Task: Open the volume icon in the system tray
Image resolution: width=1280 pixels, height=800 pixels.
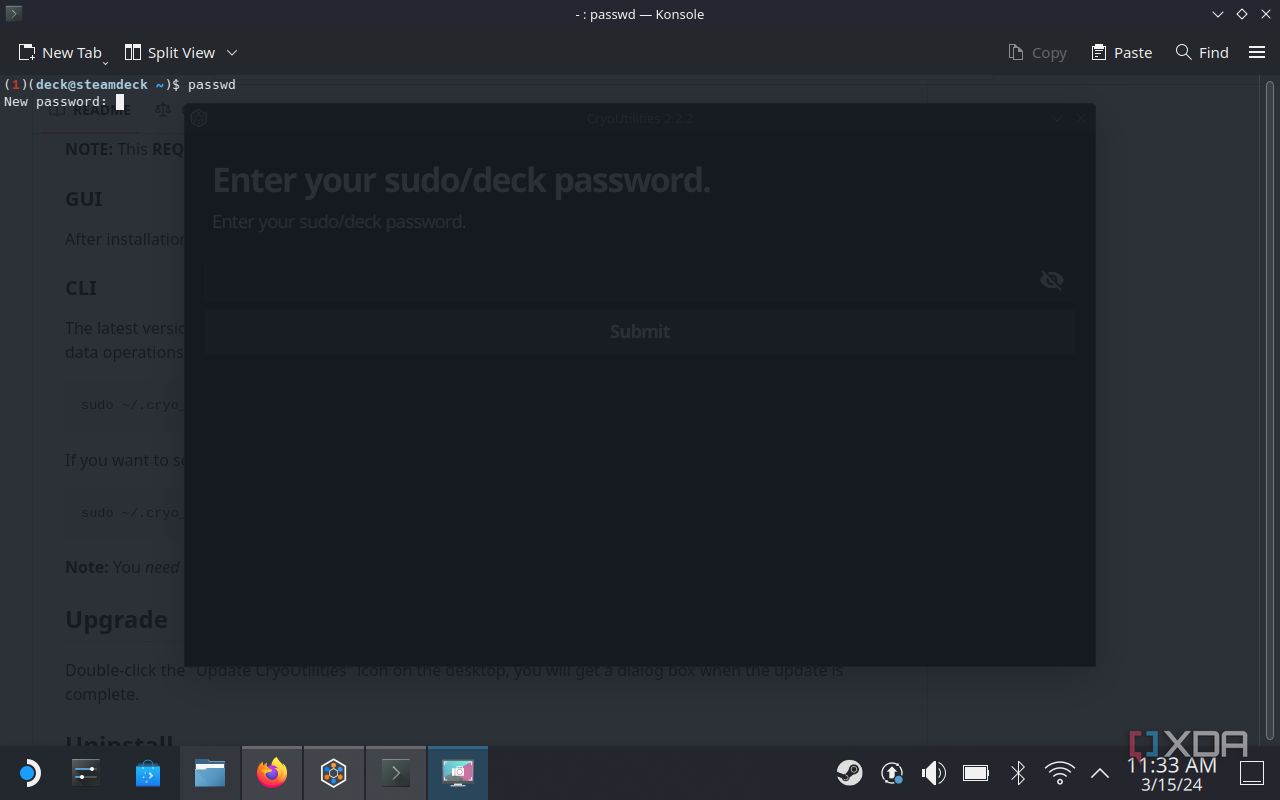Action: tap(933, 772)
